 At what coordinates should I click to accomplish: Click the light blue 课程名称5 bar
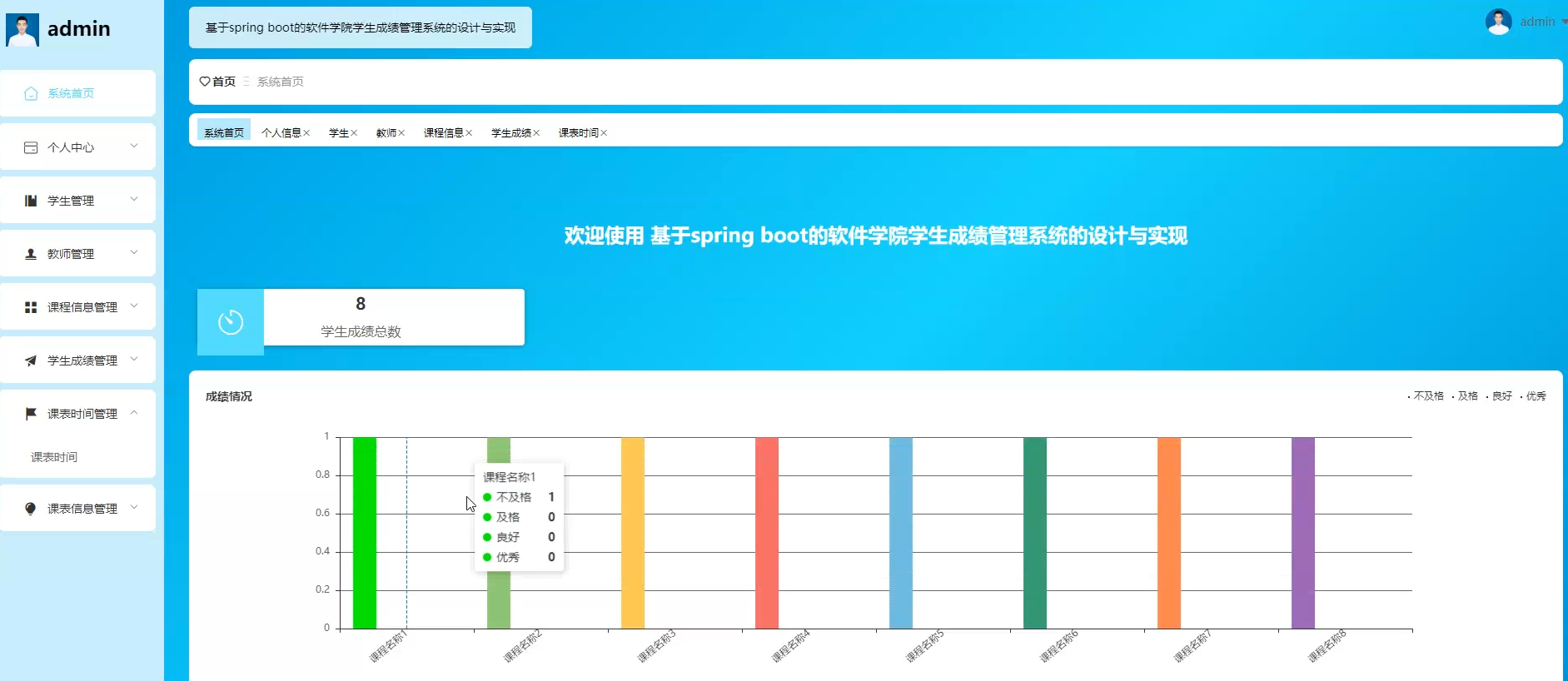(901, 533)
